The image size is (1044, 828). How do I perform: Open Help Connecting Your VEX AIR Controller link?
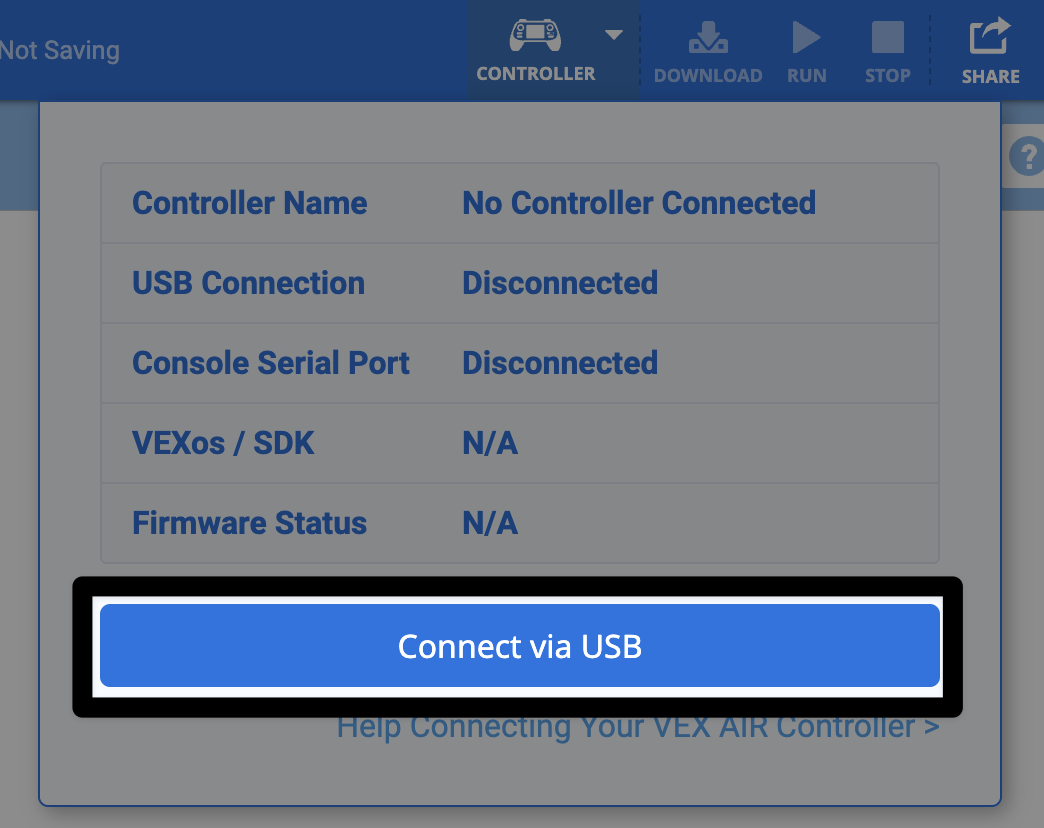point(637,726)
